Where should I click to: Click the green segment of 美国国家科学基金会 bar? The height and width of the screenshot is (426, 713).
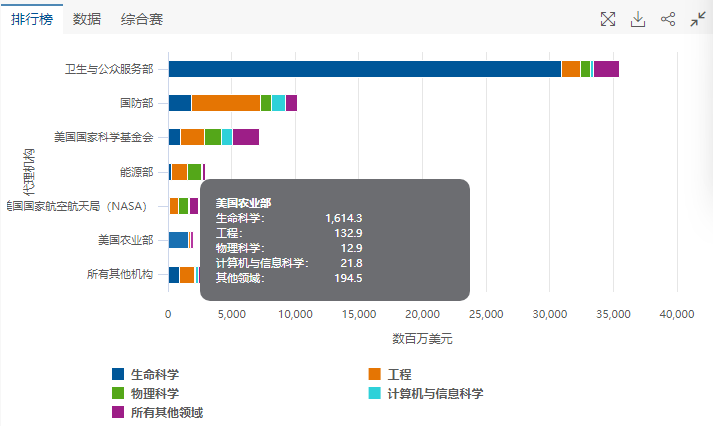pyautogui.click(x=213, y=137)
